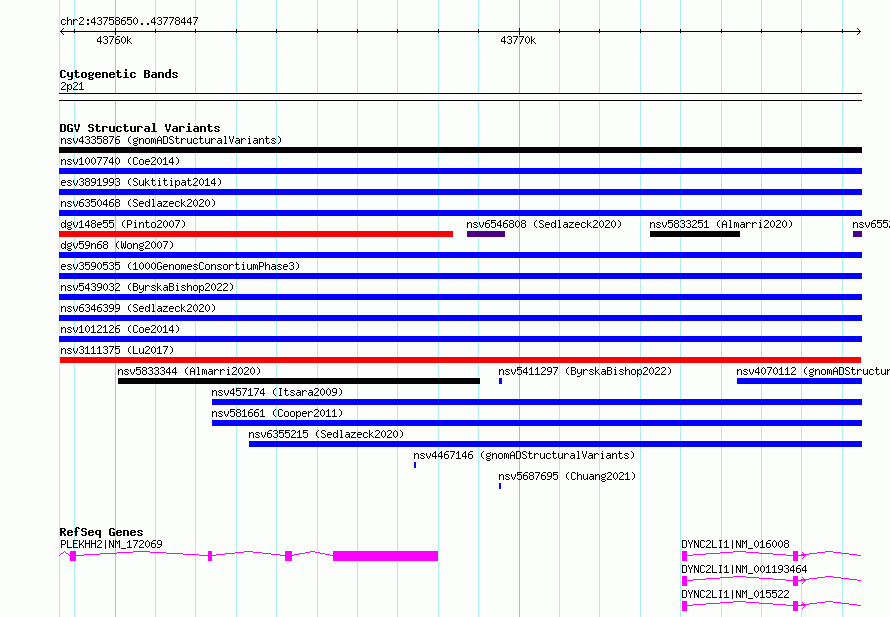Click black nsv5833251 Almarri2020 bar
Image resolution: width=890 pixels, height=617 pixels.
695,234
